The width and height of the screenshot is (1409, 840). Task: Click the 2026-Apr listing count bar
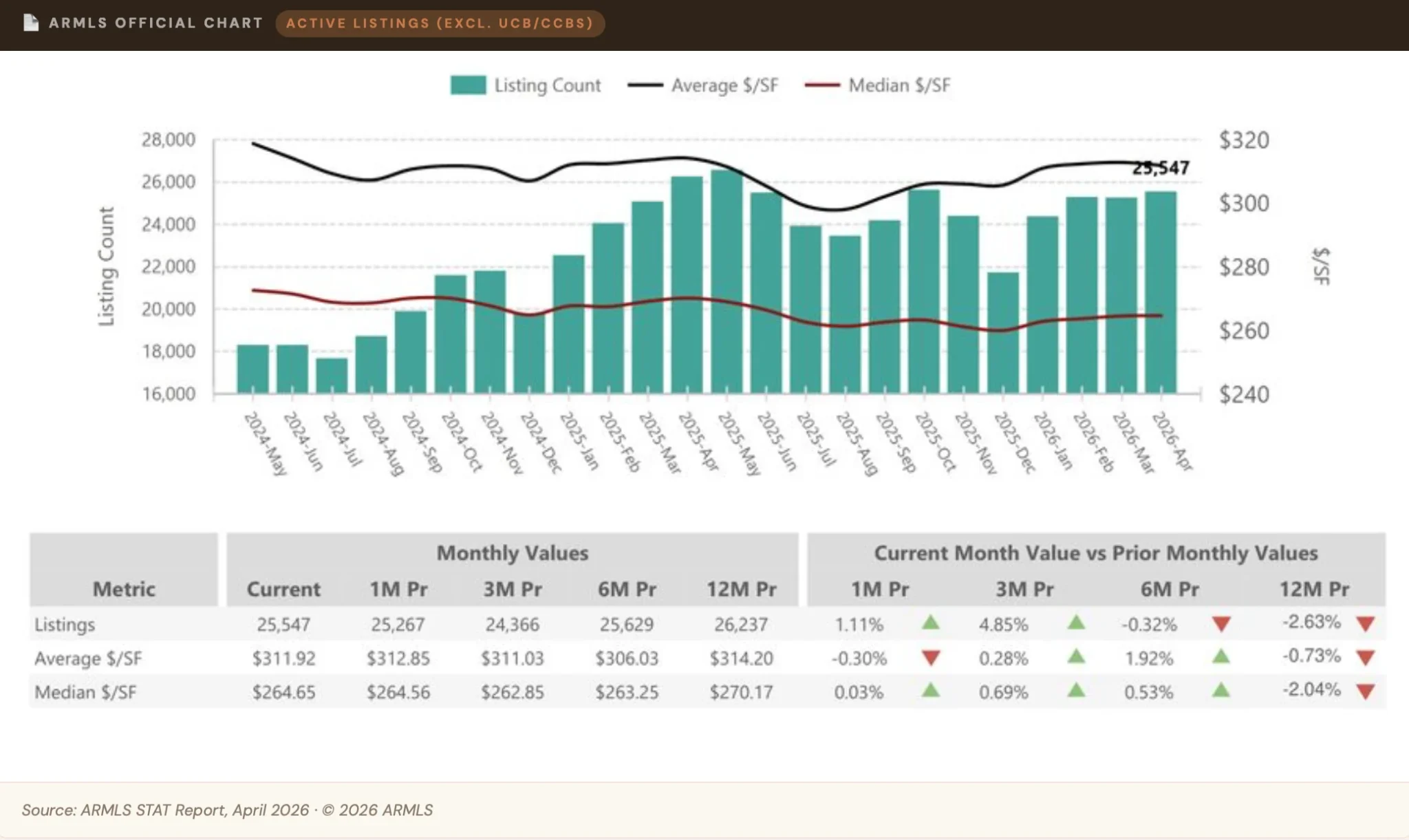1161,292
